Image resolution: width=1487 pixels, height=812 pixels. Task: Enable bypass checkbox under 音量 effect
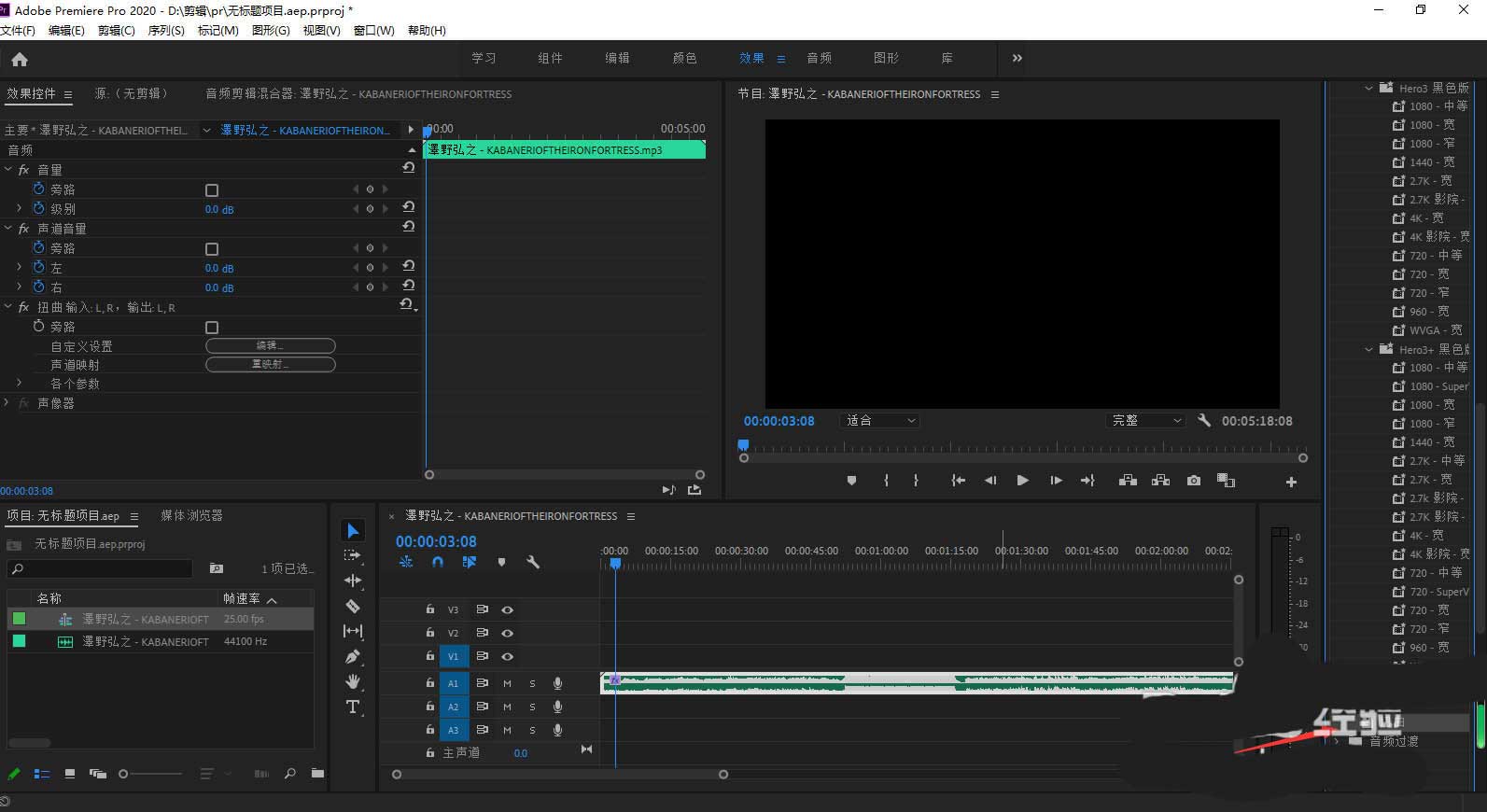click(212, 190)
